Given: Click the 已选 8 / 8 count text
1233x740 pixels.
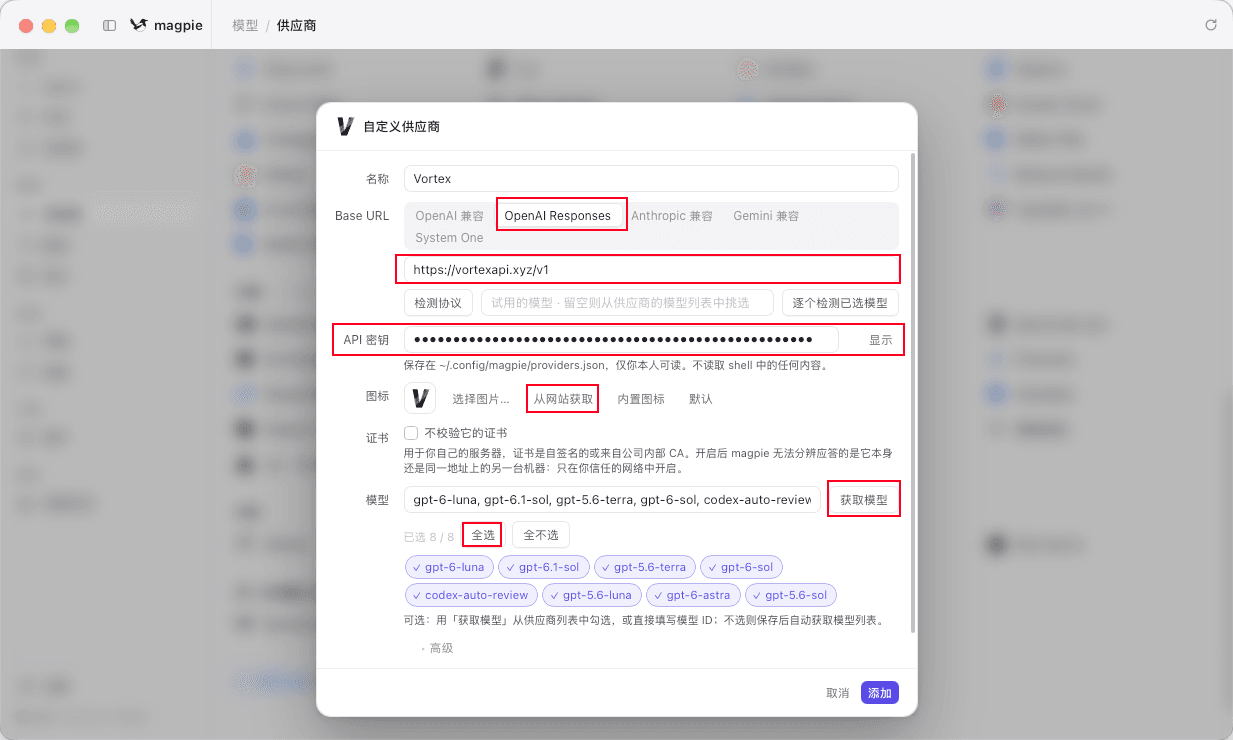Looking at the screenshot, I should point(429,536).
